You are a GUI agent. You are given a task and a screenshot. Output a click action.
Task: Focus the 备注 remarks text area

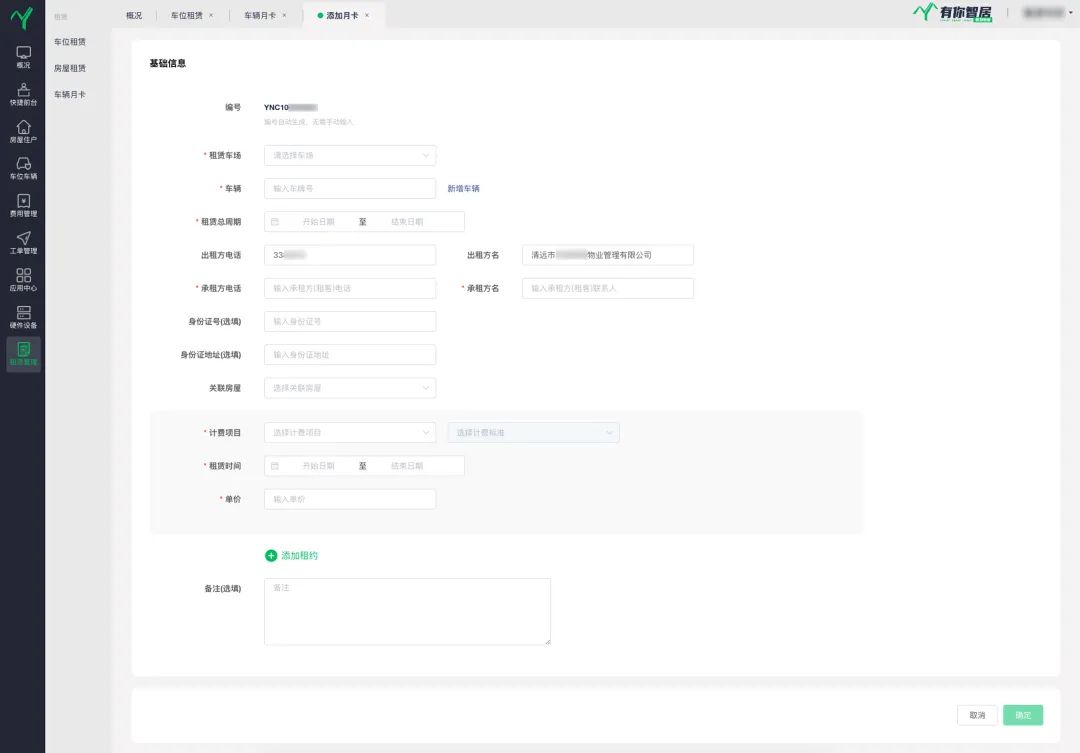pos(407,611)
